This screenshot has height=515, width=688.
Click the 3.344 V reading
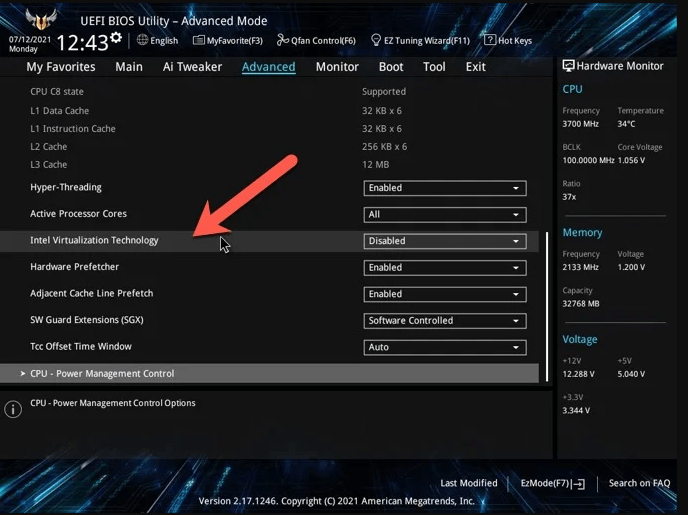576,411
